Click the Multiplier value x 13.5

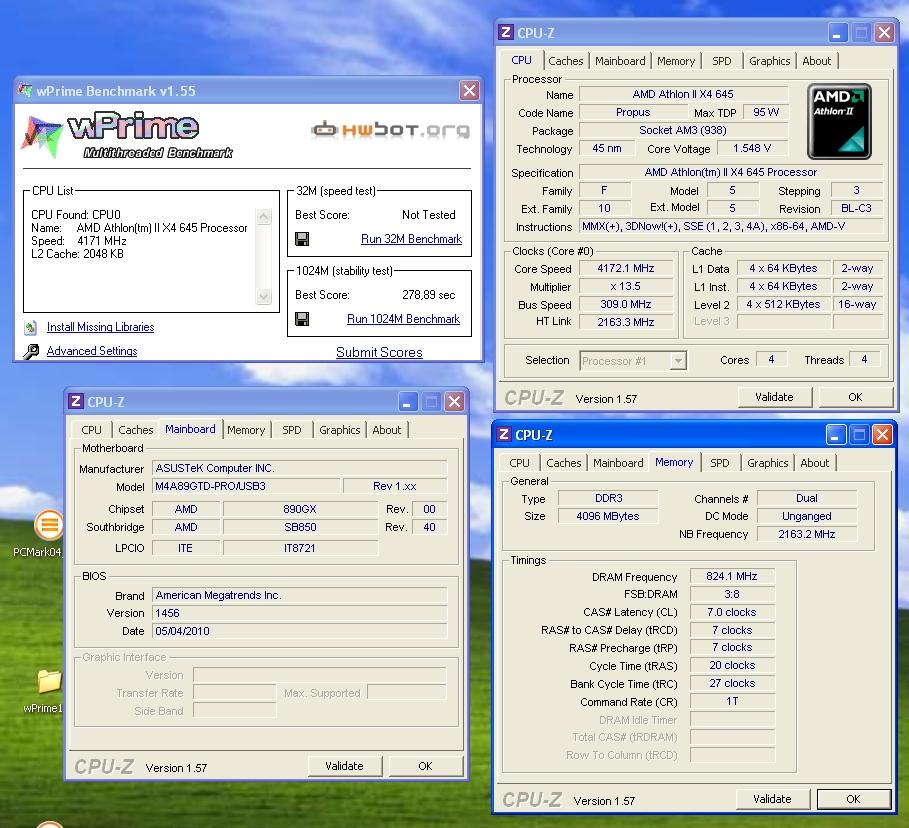(x=626, y=286)
